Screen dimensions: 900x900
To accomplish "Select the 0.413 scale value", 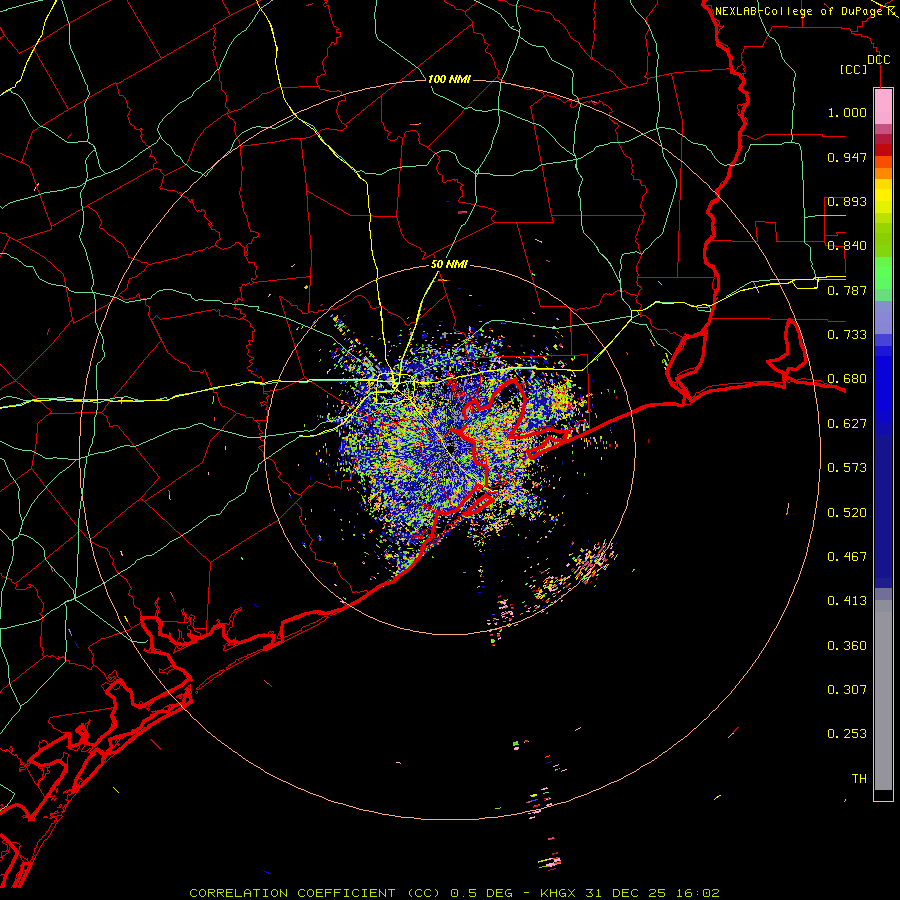I will click(847, 601).
